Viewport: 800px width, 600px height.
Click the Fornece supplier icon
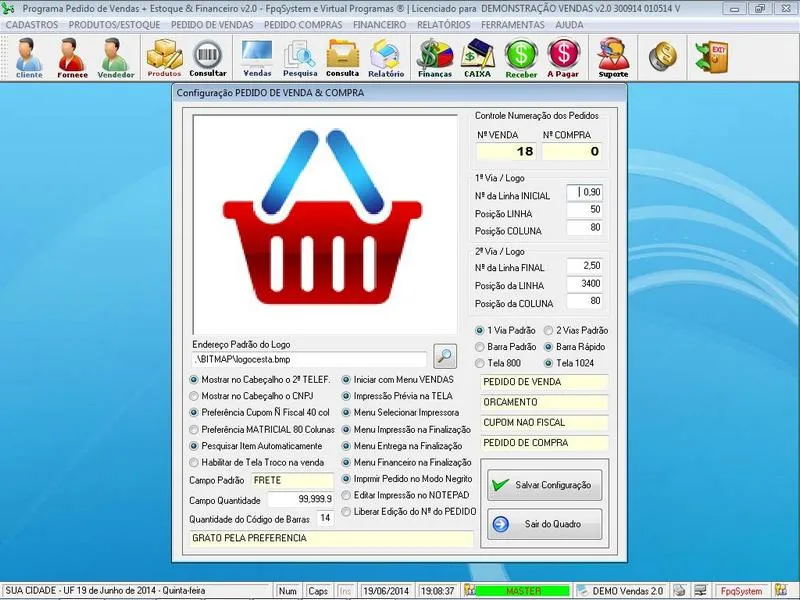click(x=72, y=58)
